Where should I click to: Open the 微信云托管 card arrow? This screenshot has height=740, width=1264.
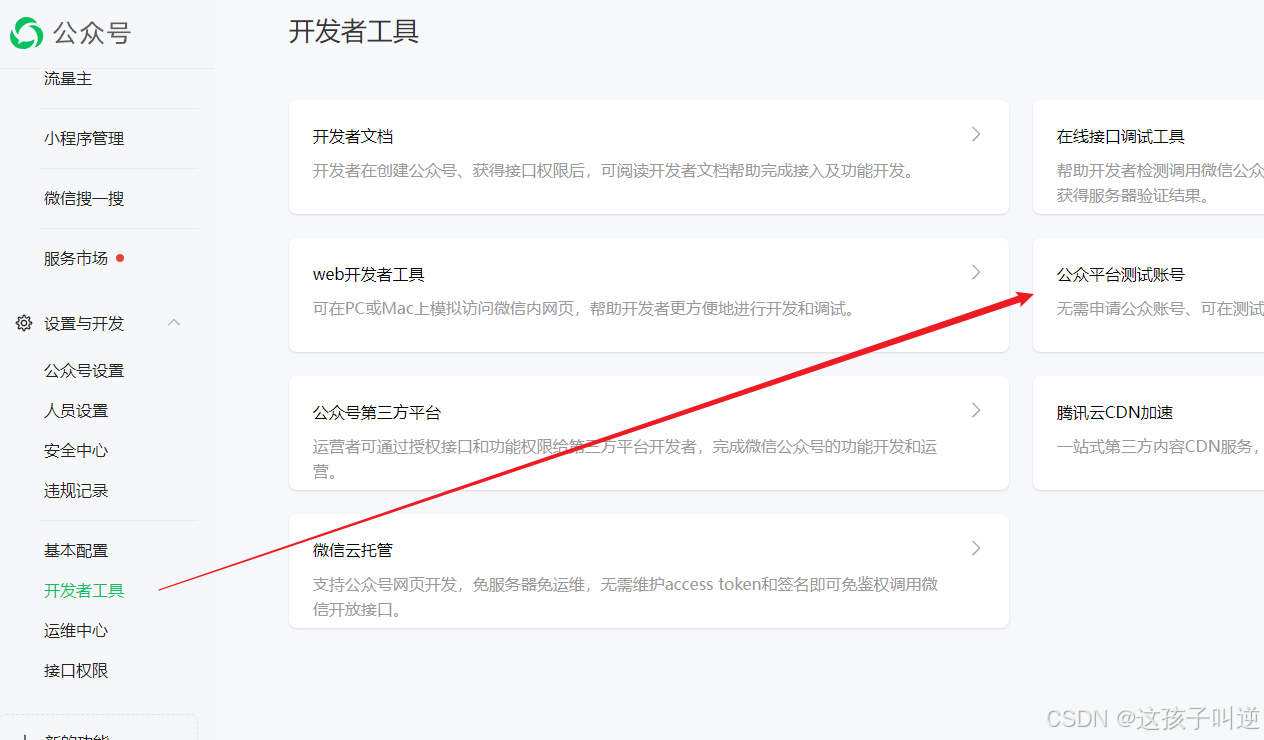[x=976, y=548]
